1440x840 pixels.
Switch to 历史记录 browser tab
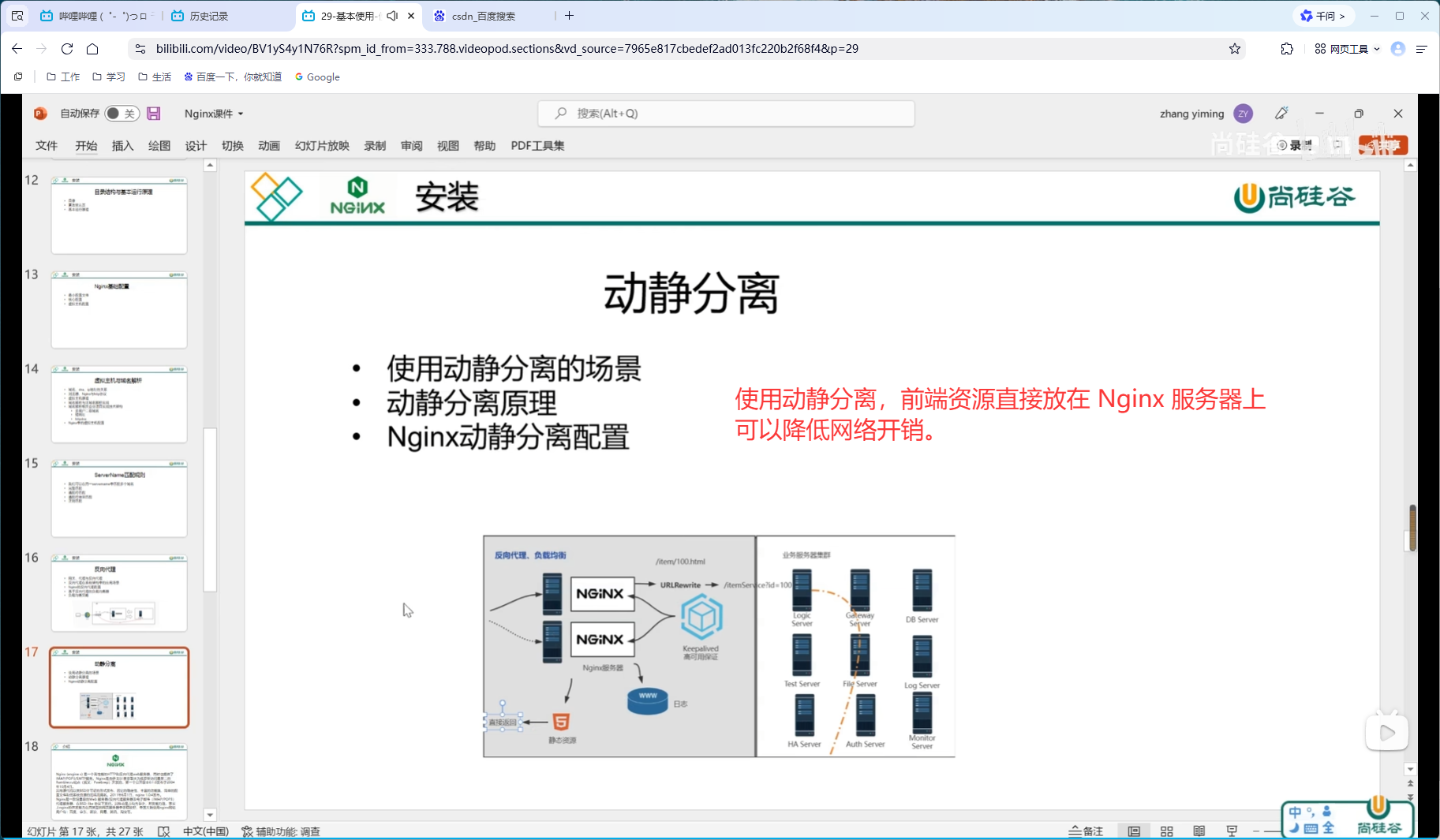[229, 16]
